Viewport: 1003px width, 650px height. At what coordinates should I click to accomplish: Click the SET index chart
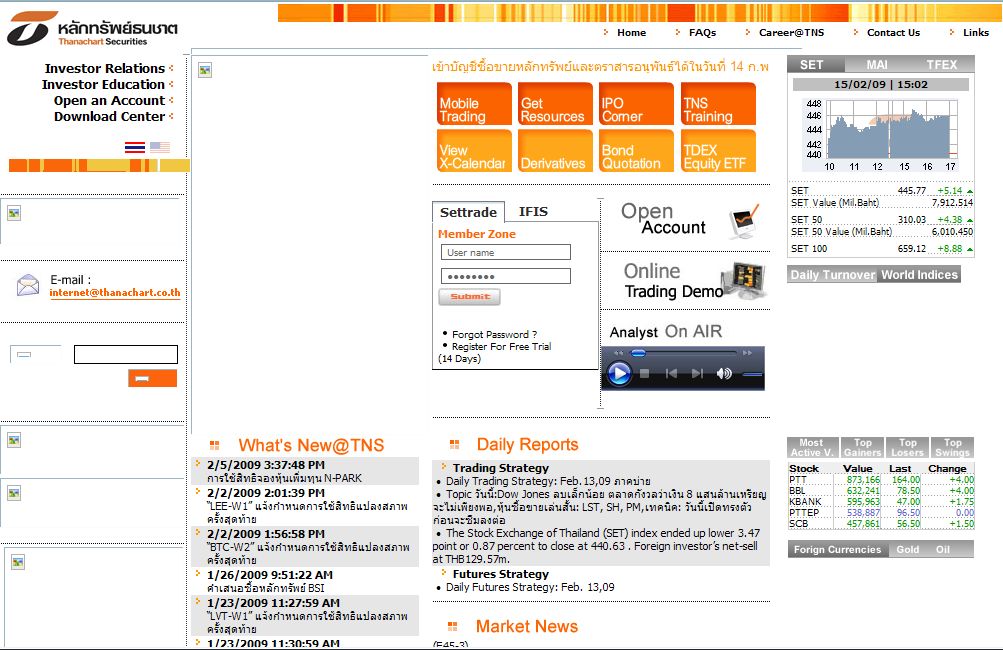pyautogui.click(x=881, y=134)
